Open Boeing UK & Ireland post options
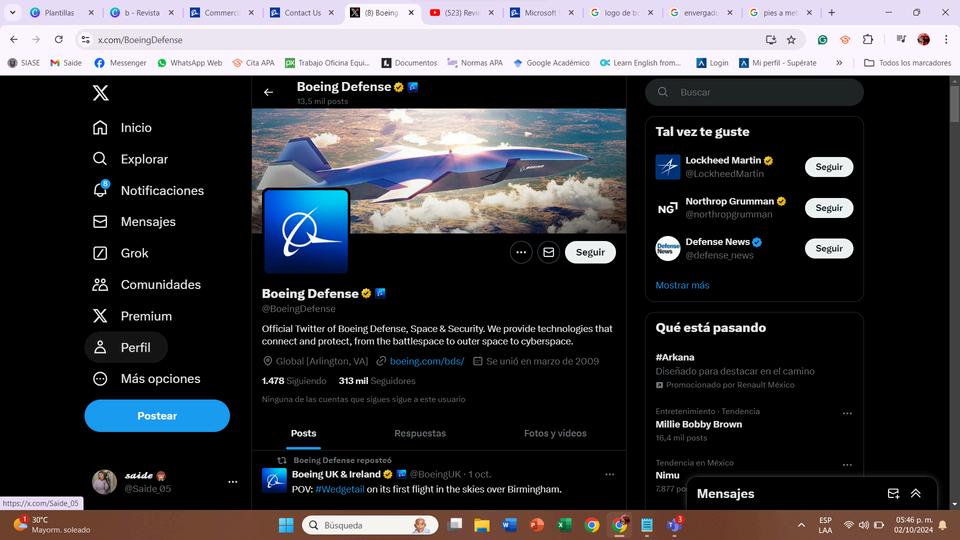The image size is (960, 540). click(x=610, y=474)
